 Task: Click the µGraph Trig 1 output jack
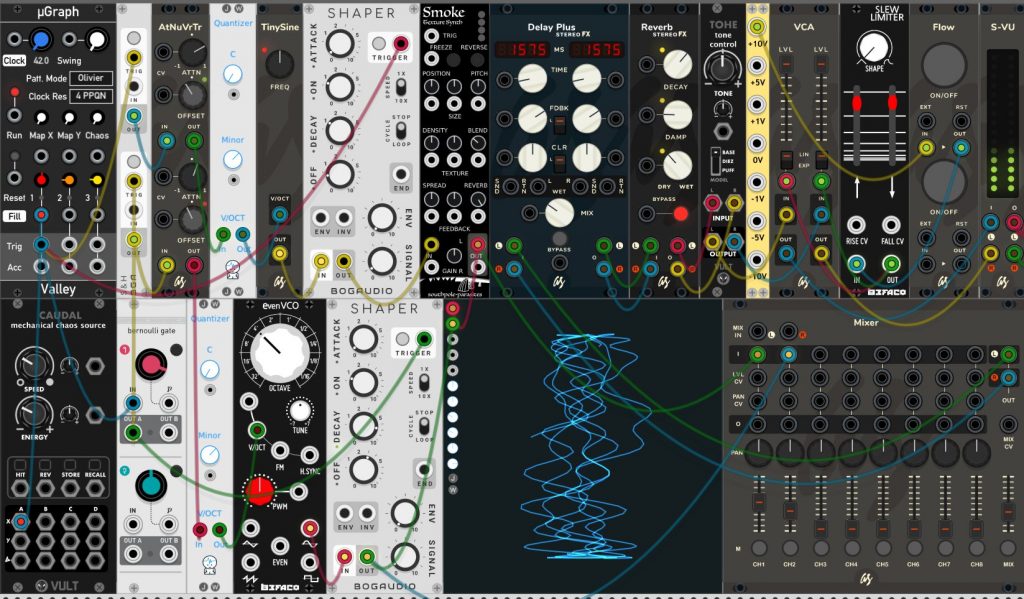pos(41,246)
